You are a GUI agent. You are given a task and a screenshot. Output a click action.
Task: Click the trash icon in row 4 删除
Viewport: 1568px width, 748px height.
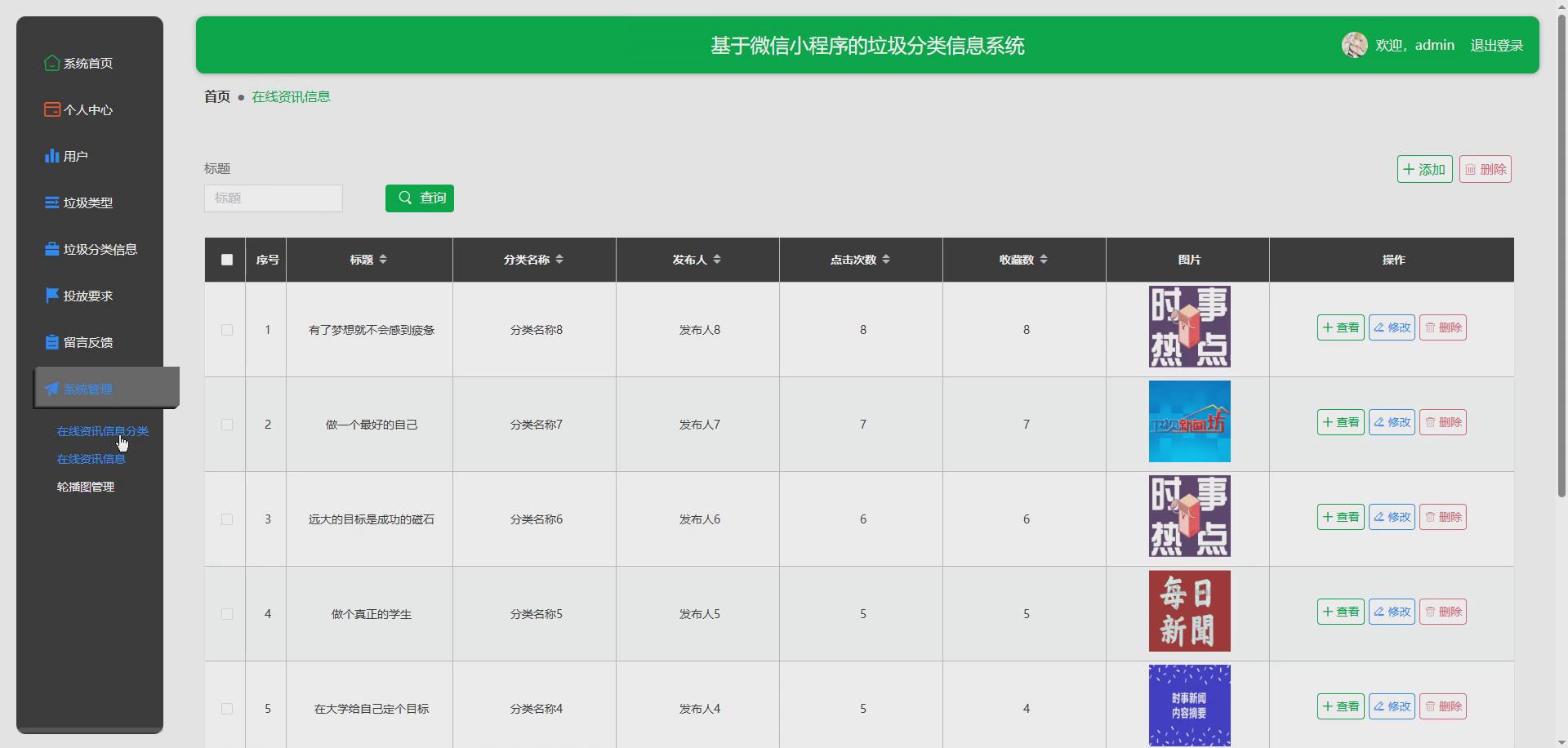pos(1430,612)
